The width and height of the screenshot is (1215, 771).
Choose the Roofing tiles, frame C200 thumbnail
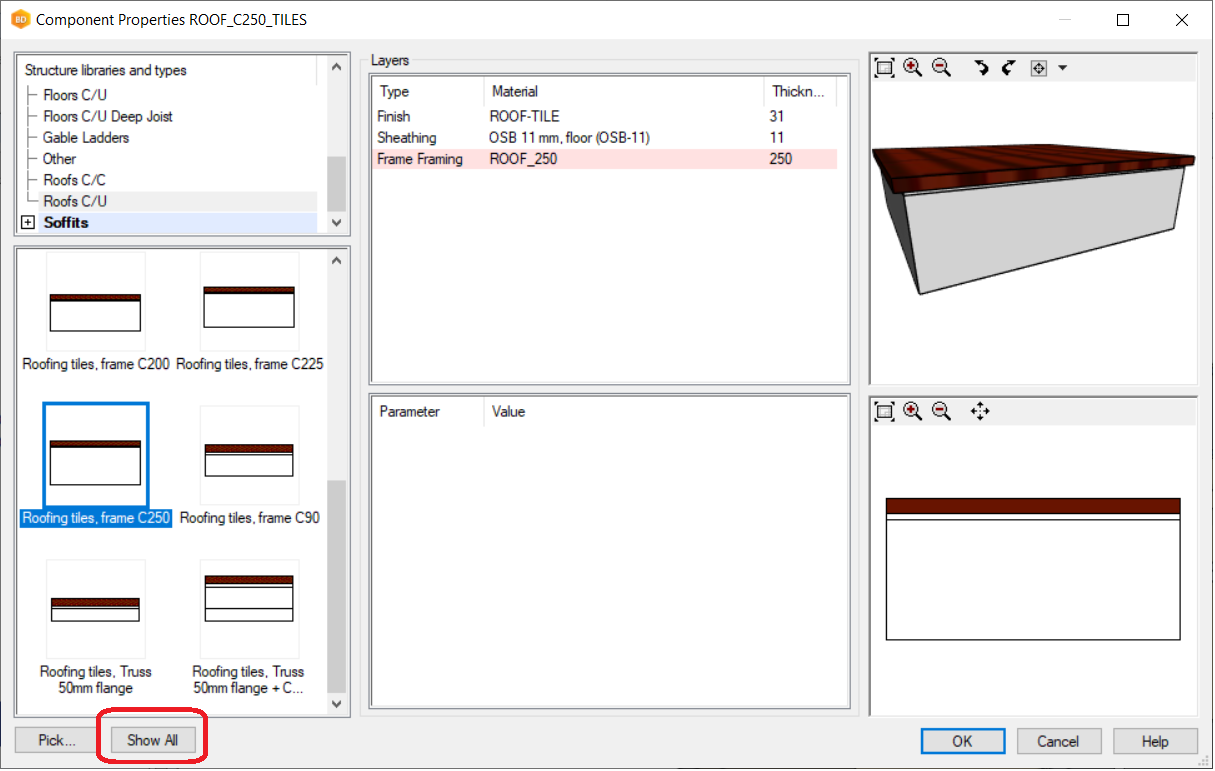(96, 312)
